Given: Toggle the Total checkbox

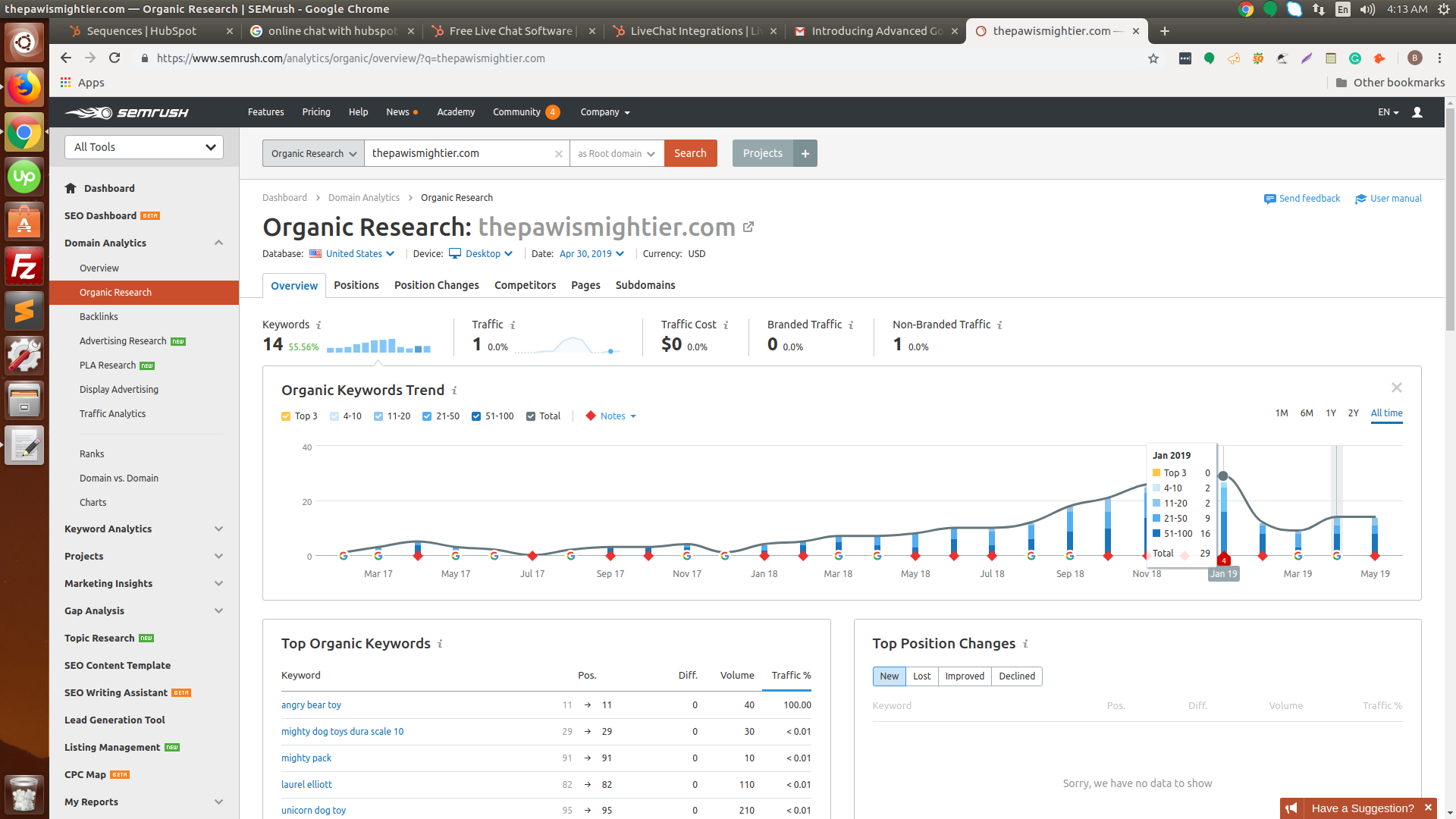Looking at the screenshot, I should pos(531,416).
